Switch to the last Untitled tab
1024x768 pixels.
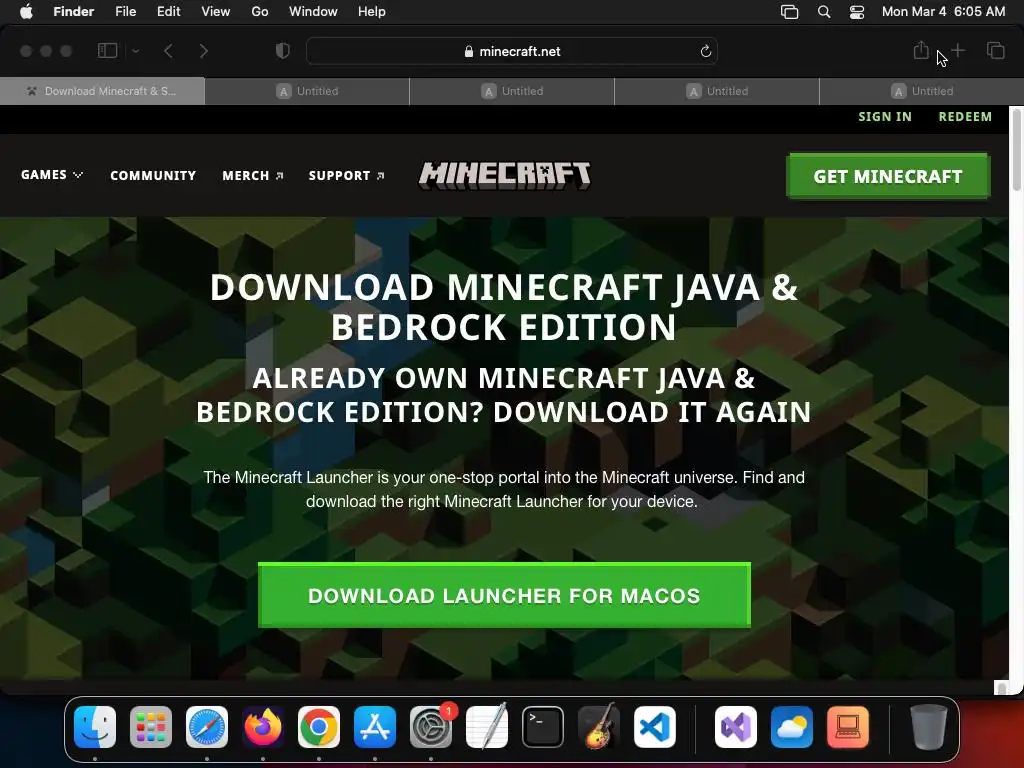coord(921,91)
